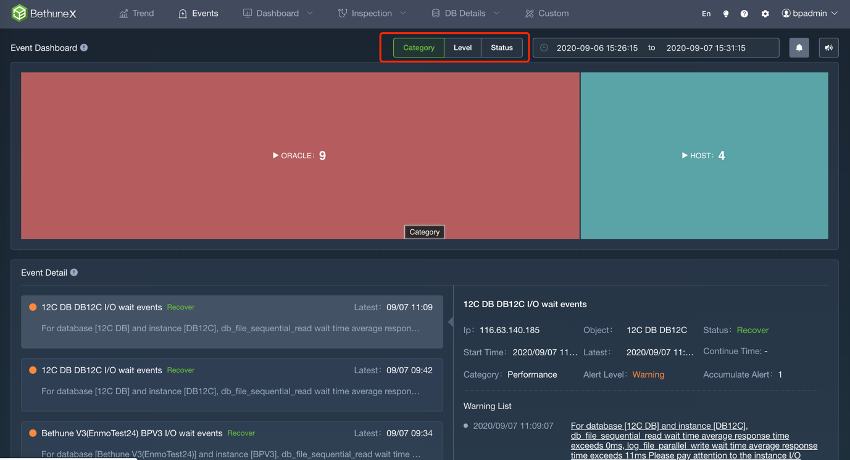This screenshot has height=460, width=850.
Task: Open the settings gear icon
Action: point(765,14)
